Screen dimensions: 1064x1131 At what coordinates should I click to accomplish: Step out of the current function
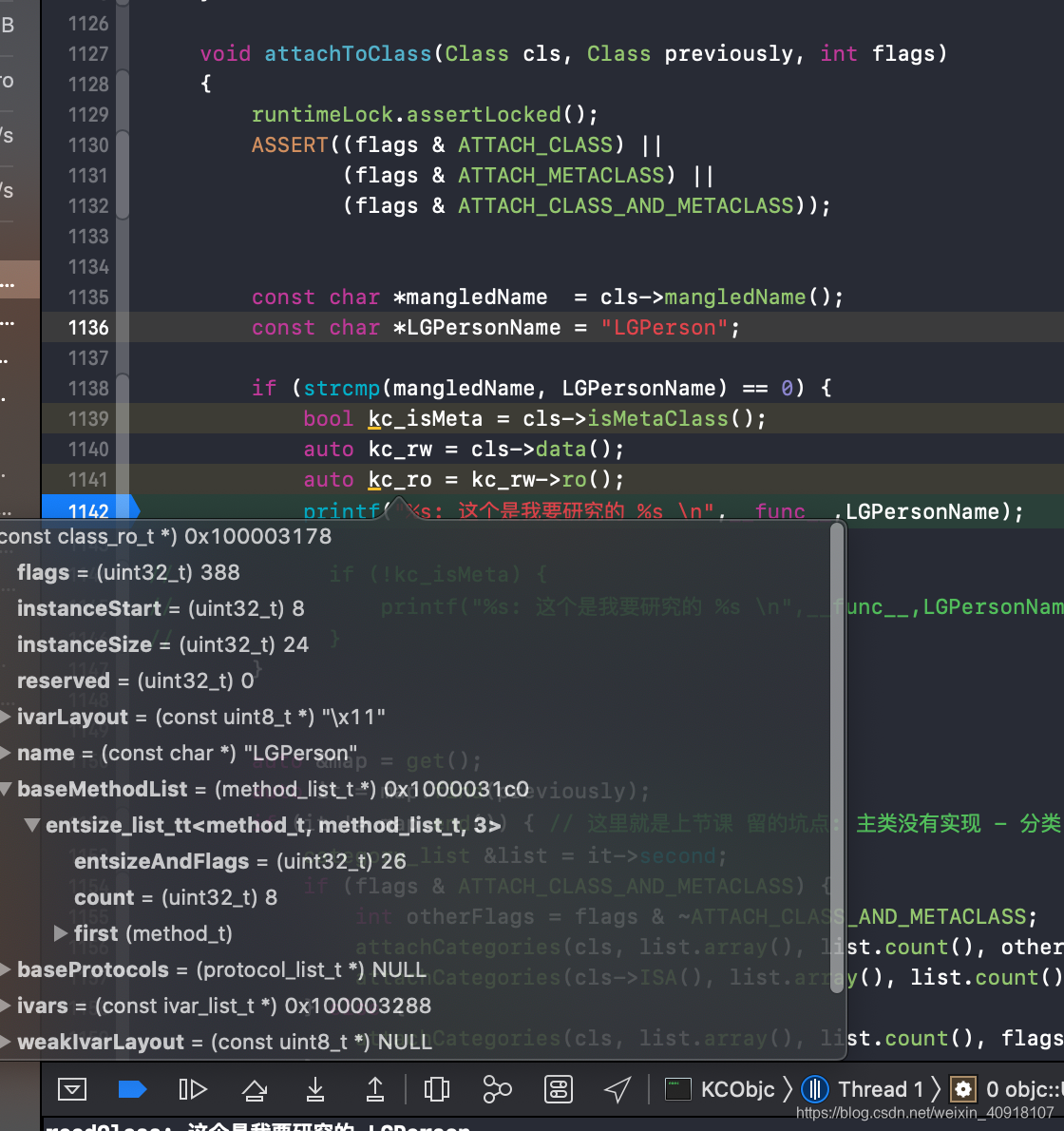pyautogui.click(x=375, y=1089)
